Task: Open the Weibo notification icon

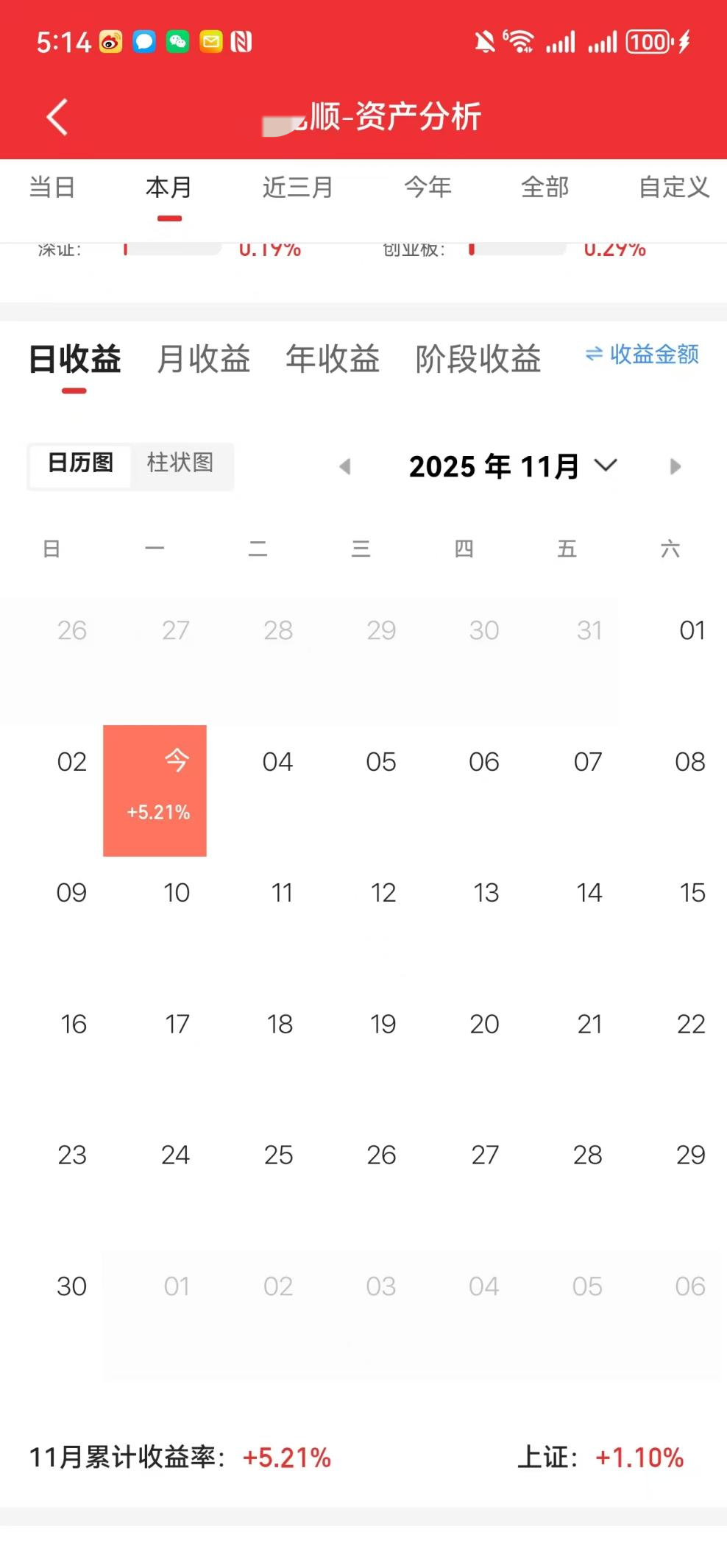Action: (111, 42)
